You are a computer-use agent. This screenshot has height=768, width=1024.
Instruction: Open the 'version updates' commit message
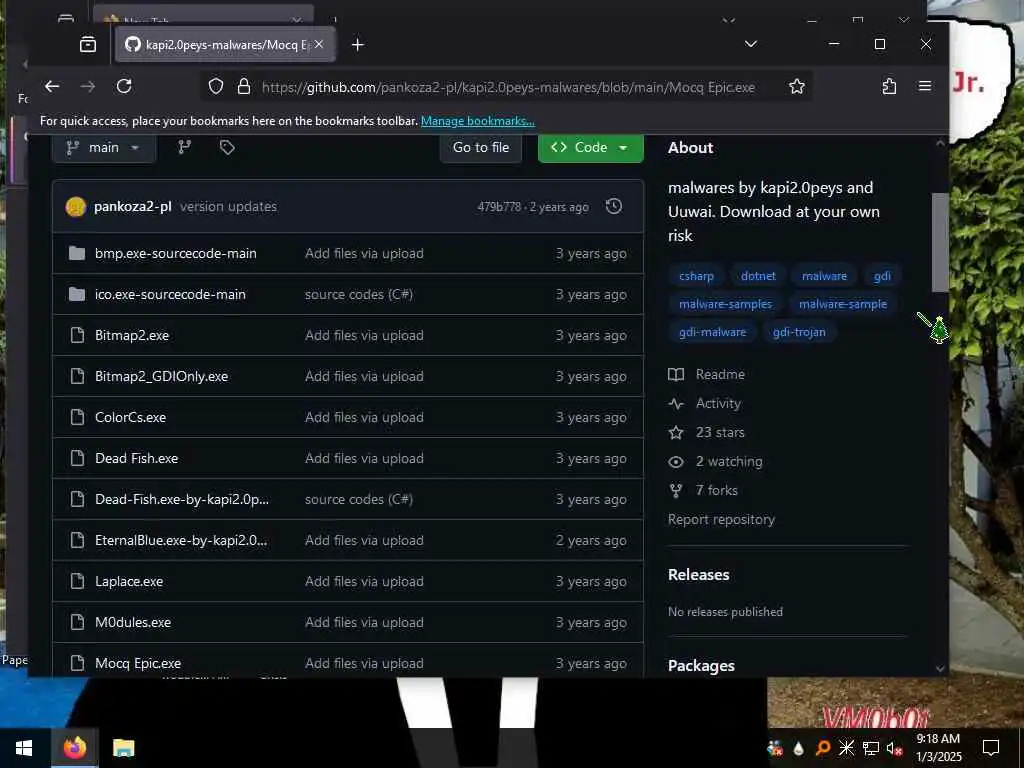[229, 207]
